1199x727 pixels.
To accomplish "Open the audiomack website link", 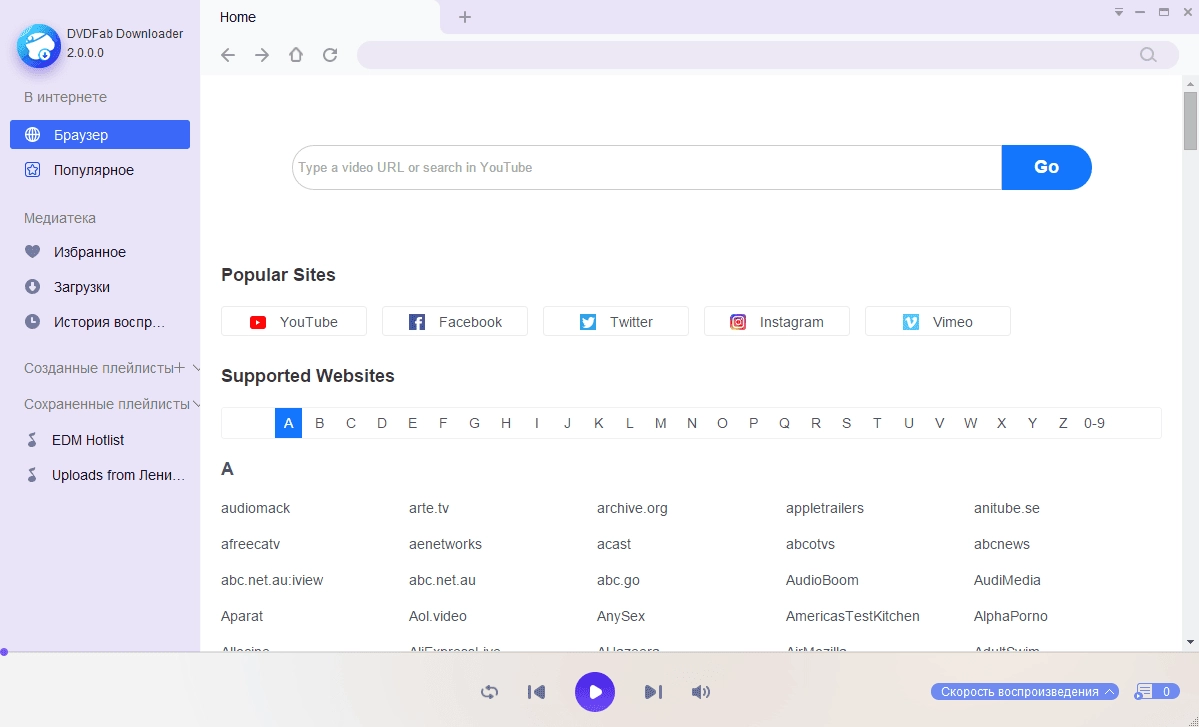I will pos(255,508).
